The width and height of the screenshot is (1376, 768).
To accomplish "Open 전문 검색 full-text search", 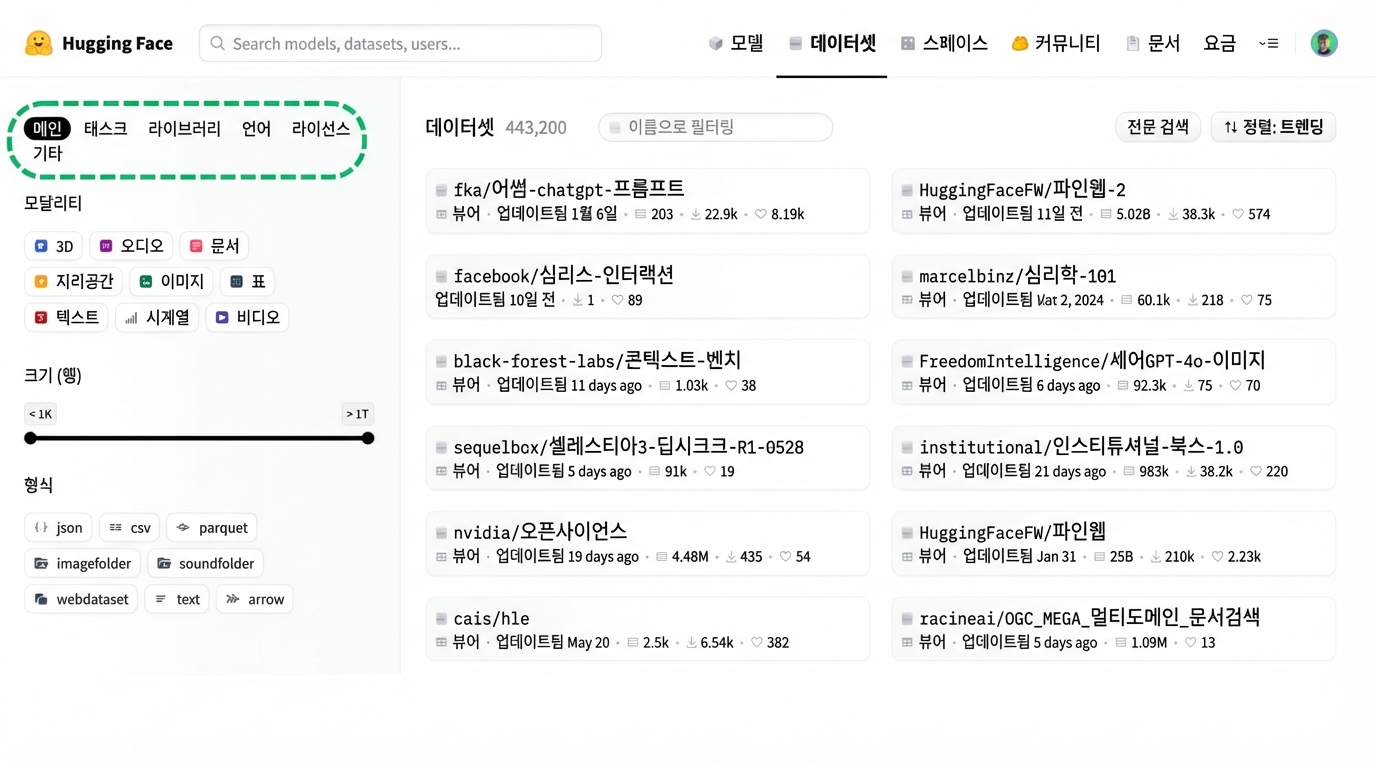I will coord(1157,127).
